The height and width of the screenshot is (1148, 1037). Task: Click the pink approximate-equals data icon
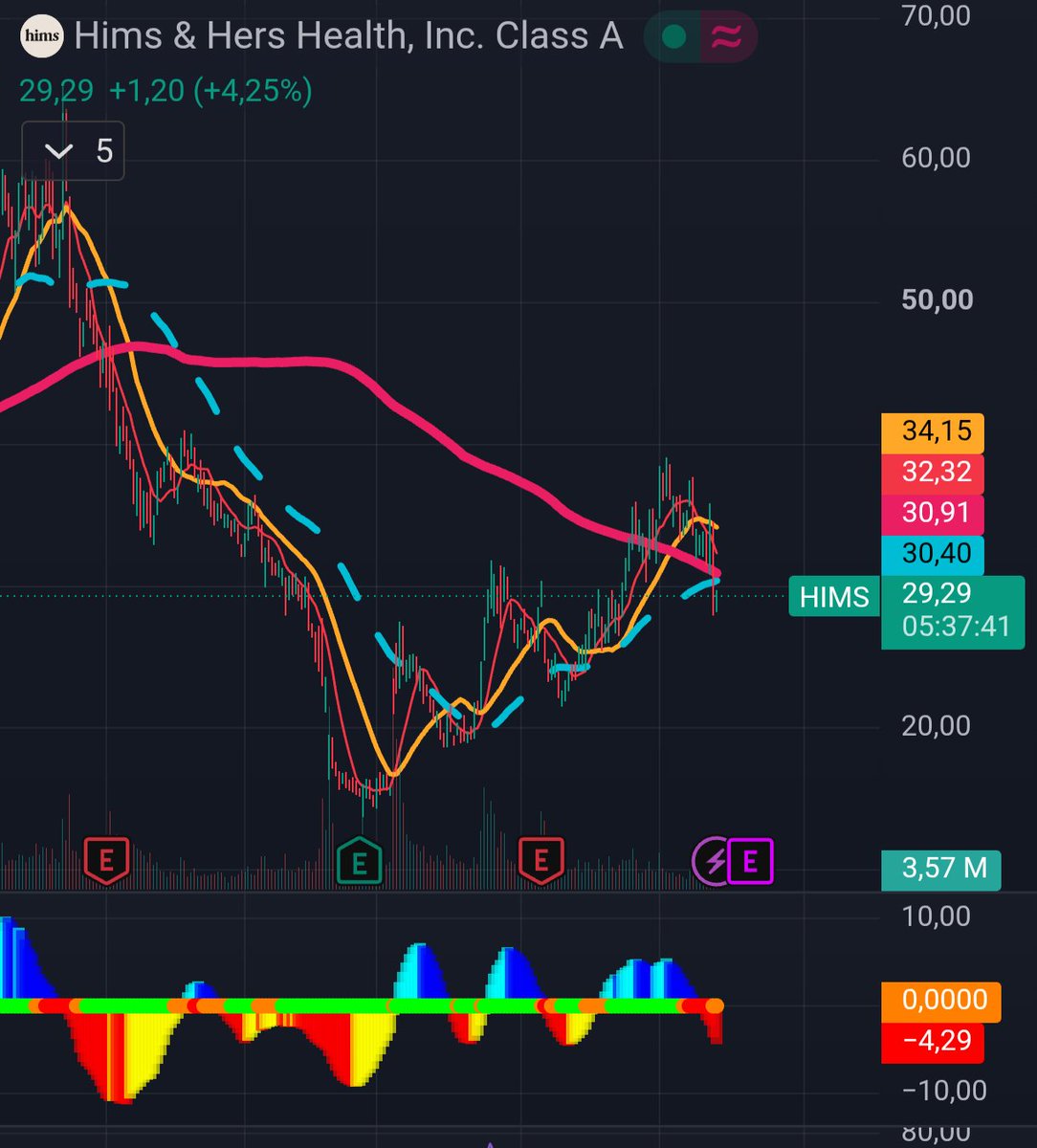pos(727,37)
